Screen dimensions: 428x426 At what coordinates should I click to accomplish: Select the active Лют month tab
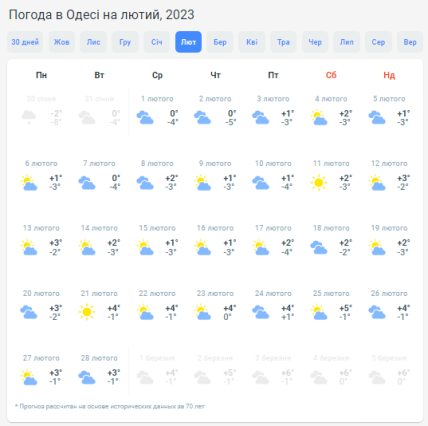point(188,42)
